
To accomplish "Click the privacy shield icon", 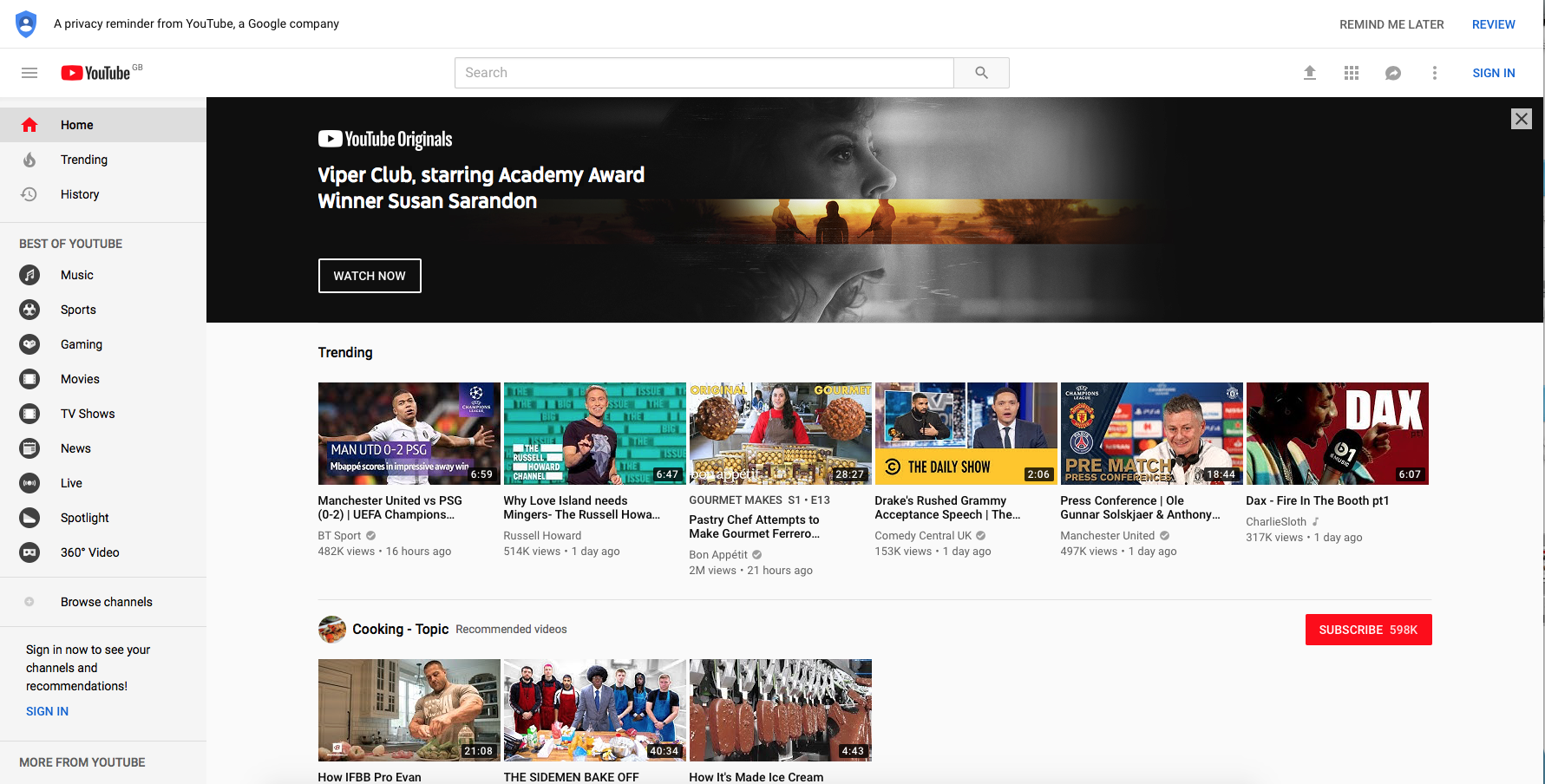I will point(26,23).
